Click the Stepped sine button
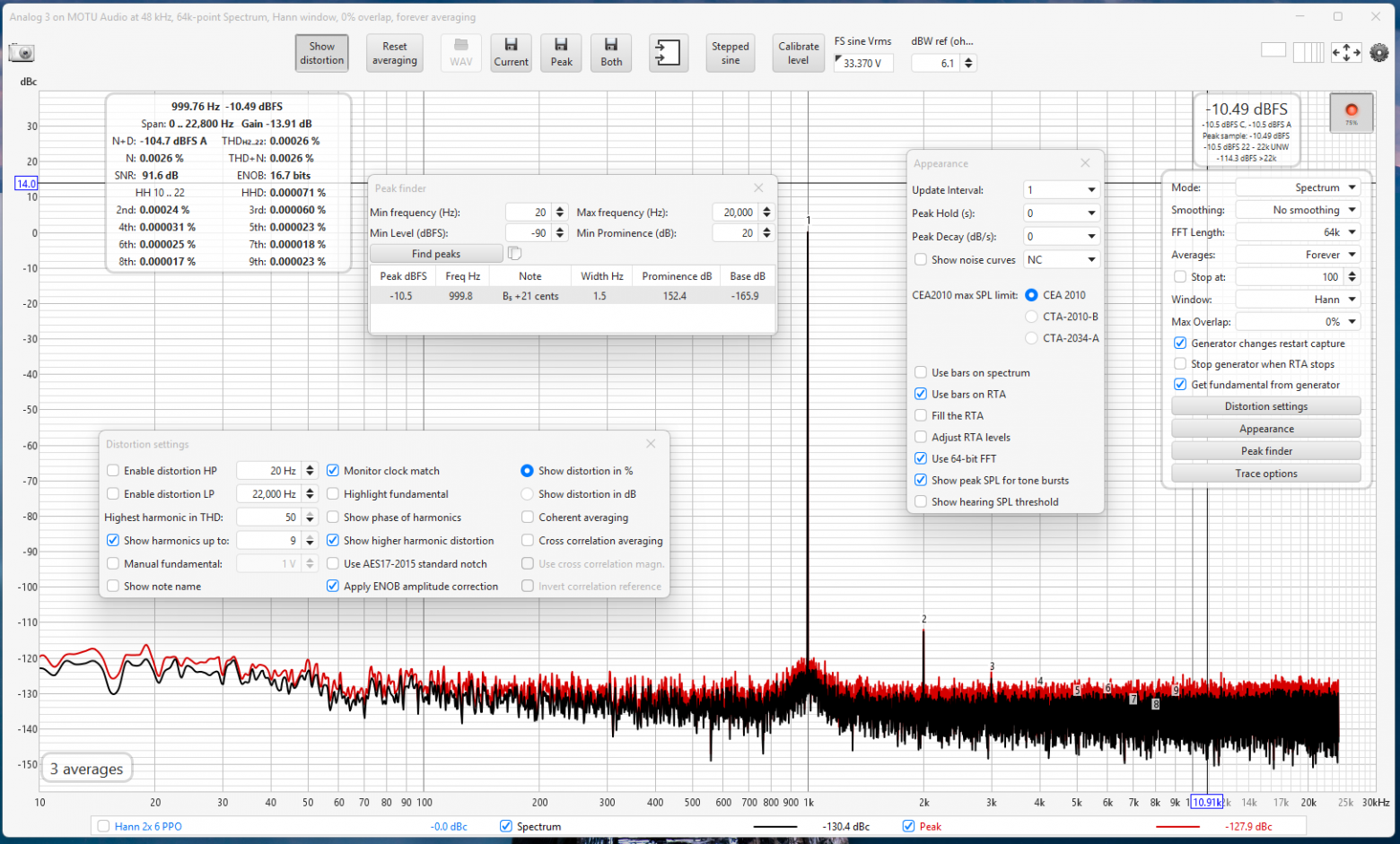Viewport: 1400px width, 844px height. [731, 53]
